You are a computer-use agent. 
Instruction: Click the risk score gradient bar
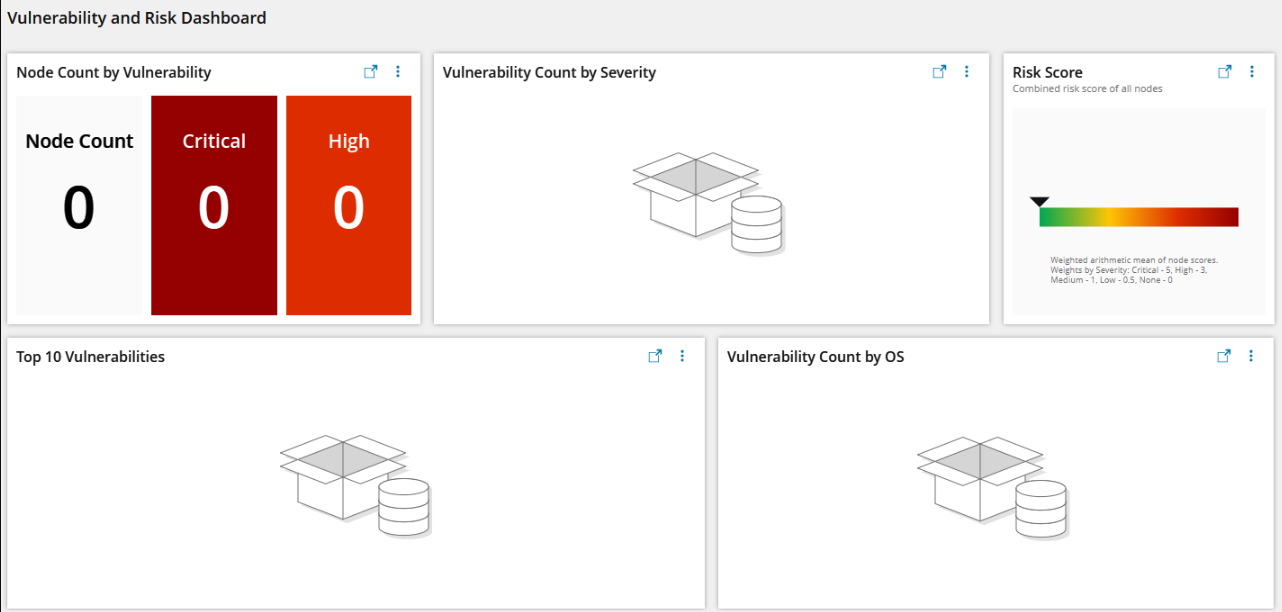pos(1139,217)
